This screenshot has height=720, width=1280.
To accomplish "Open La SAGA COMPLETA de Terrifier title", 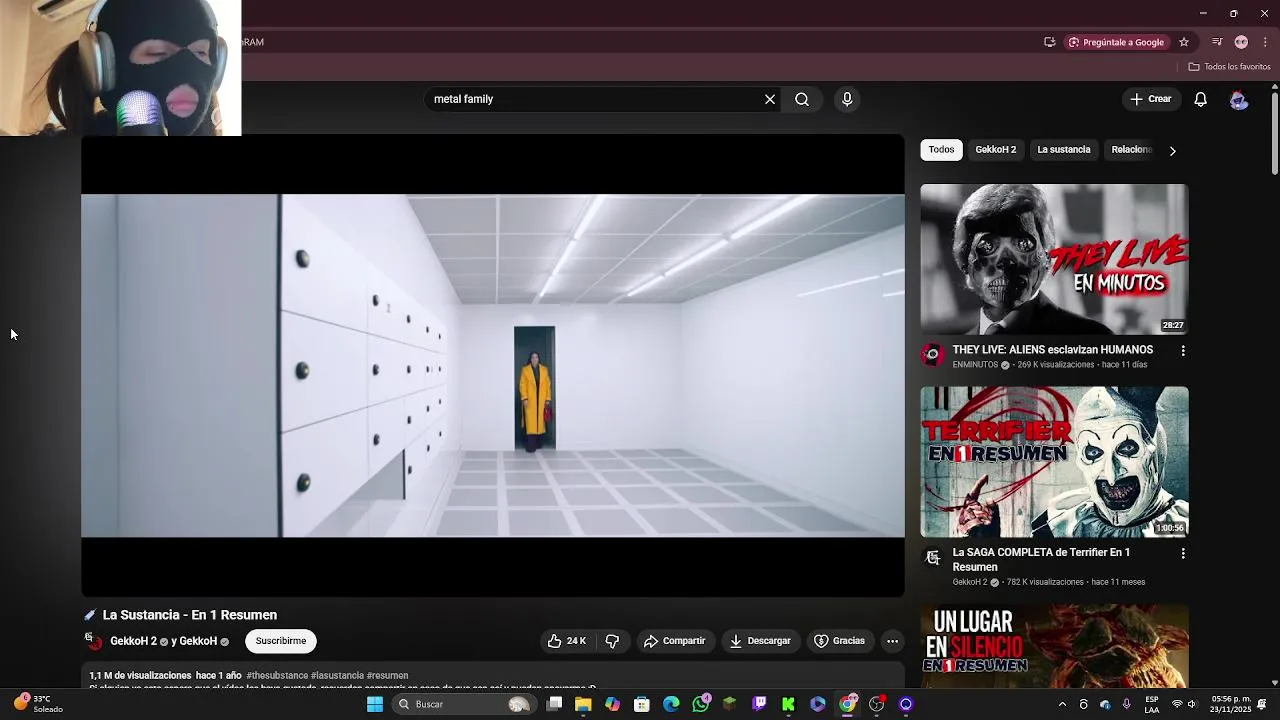I will (x=1041, y=559).
